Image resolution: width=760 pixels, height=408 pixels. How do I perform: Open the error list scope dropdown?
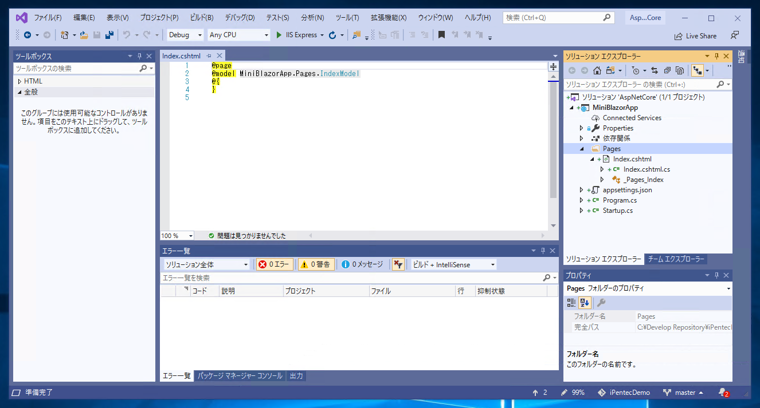tap(206, 265)
